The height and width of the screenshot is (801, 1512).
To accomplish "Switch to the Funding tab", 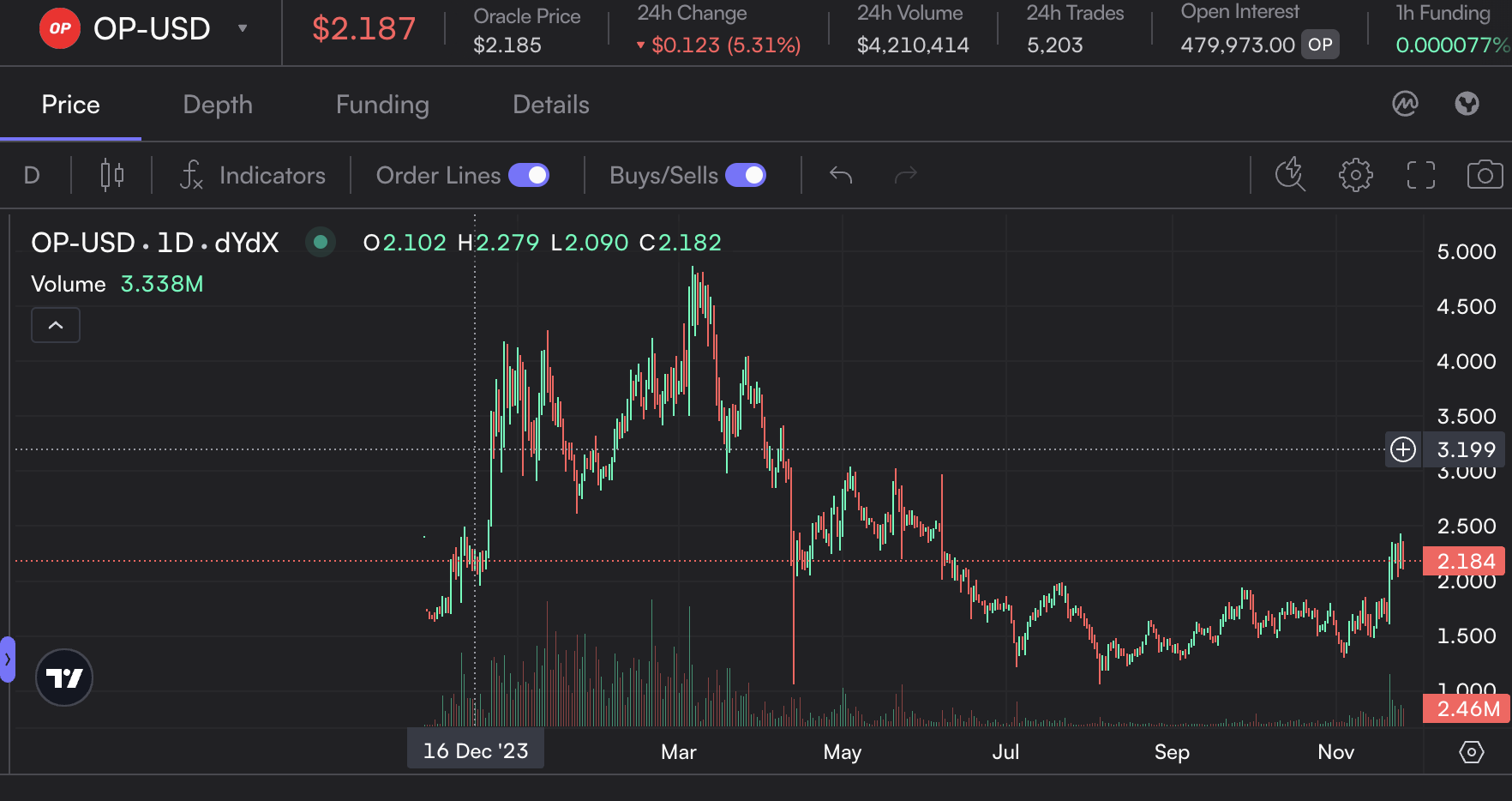I will [382, 105].
